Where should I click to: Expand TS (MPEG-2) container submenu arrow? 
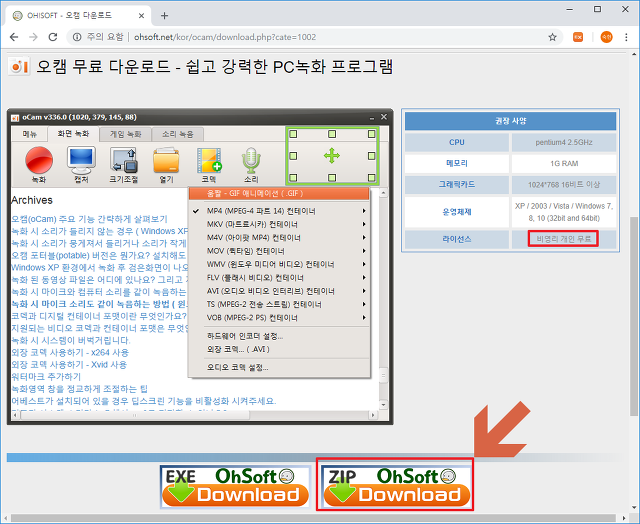pyautogui.click(x=364, y=304)
